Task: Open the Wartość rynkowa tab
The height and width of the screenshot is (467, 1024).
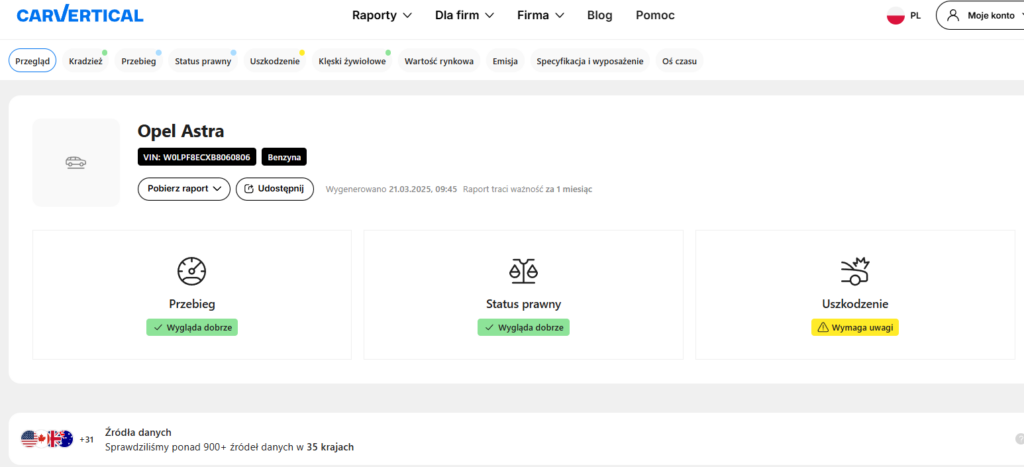Action: pyautogui.click(x=439, y=62)
